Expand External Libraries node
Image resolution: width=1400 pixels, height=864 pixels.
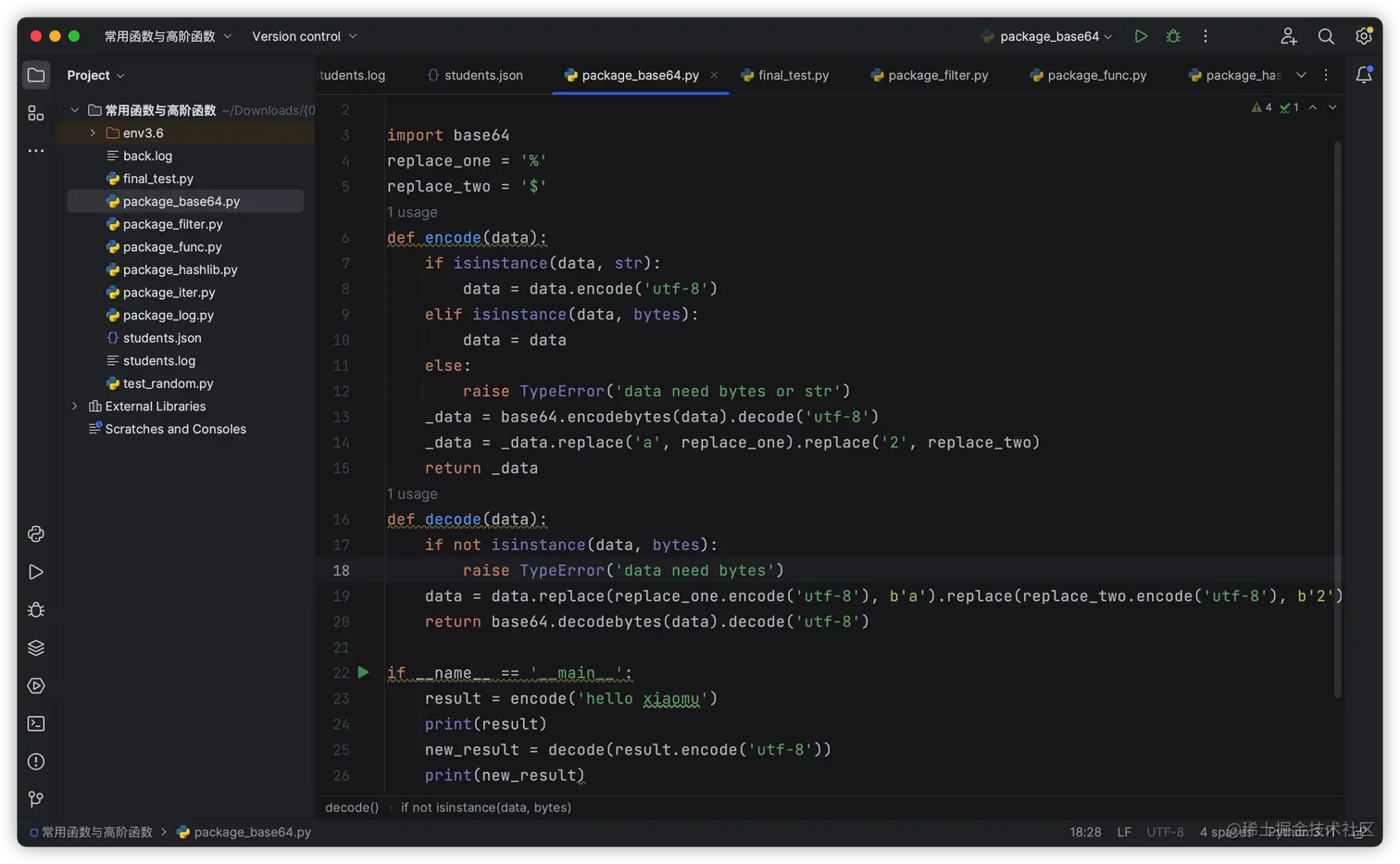click(75, 407)
